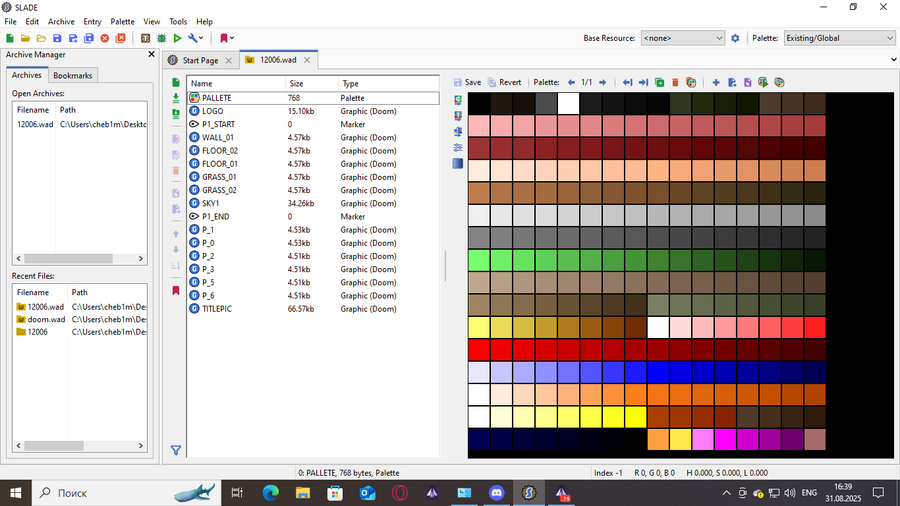Viewport: 900px width, 506px height.
Task: Select the SKY1 entry
Action: click(x=313, y=204)
